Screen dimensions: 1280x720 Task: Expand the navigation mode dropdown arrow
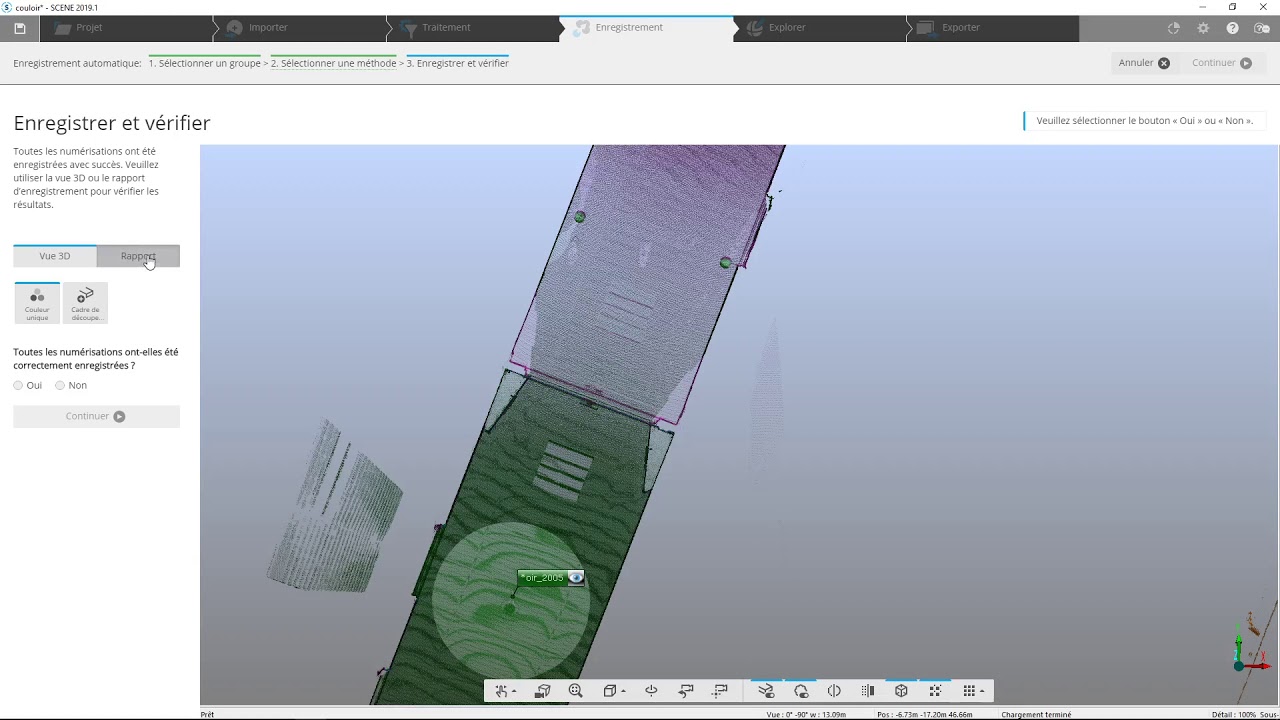tap(514, 691)
